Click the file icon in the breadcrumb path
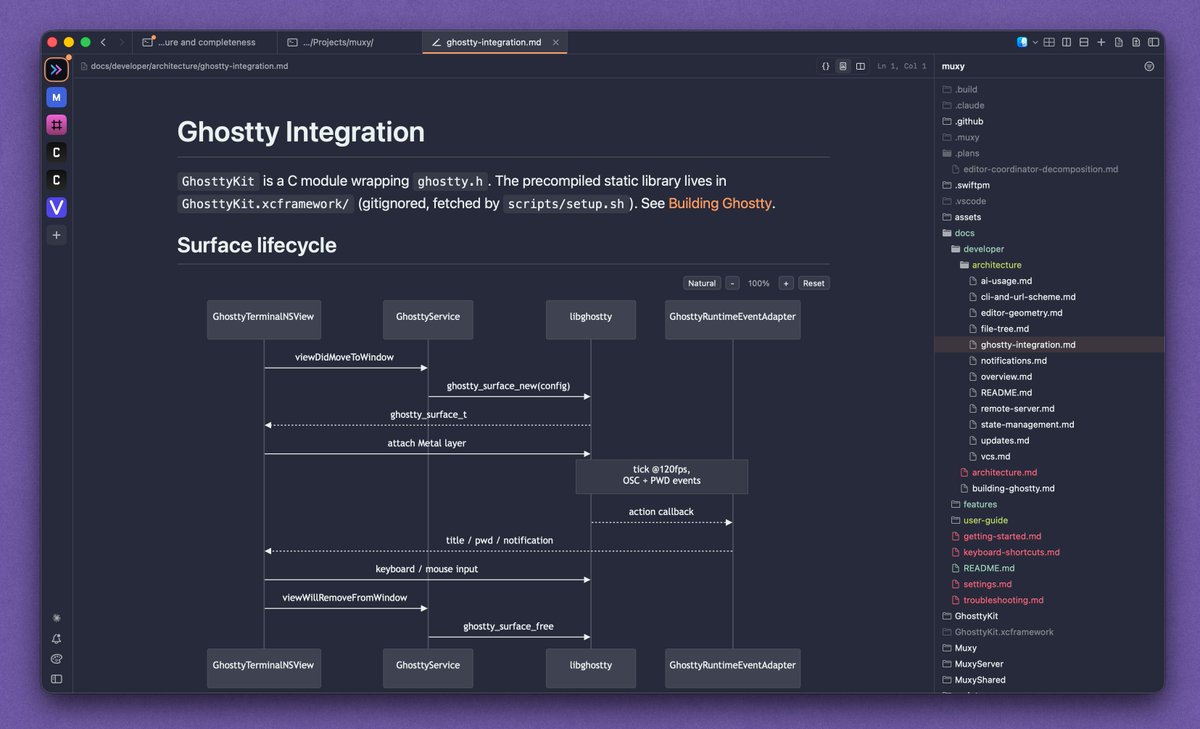The height and width of the screenshot is (729, 1200). tap(83, 66)
